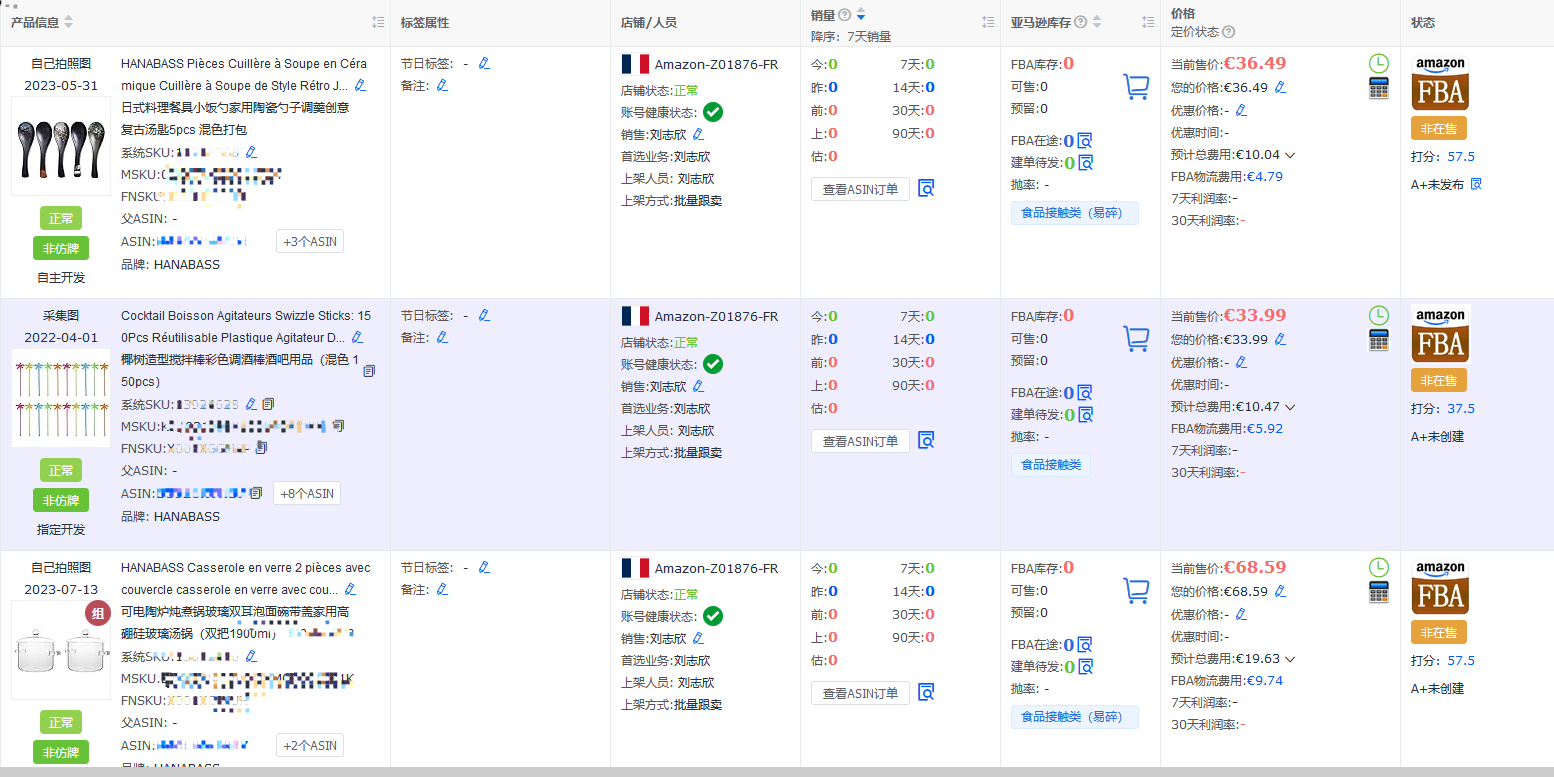Screen dimensions: 1554x777
Task: Edit title of the €36.49 spoon product
Action: pos(360,85)
